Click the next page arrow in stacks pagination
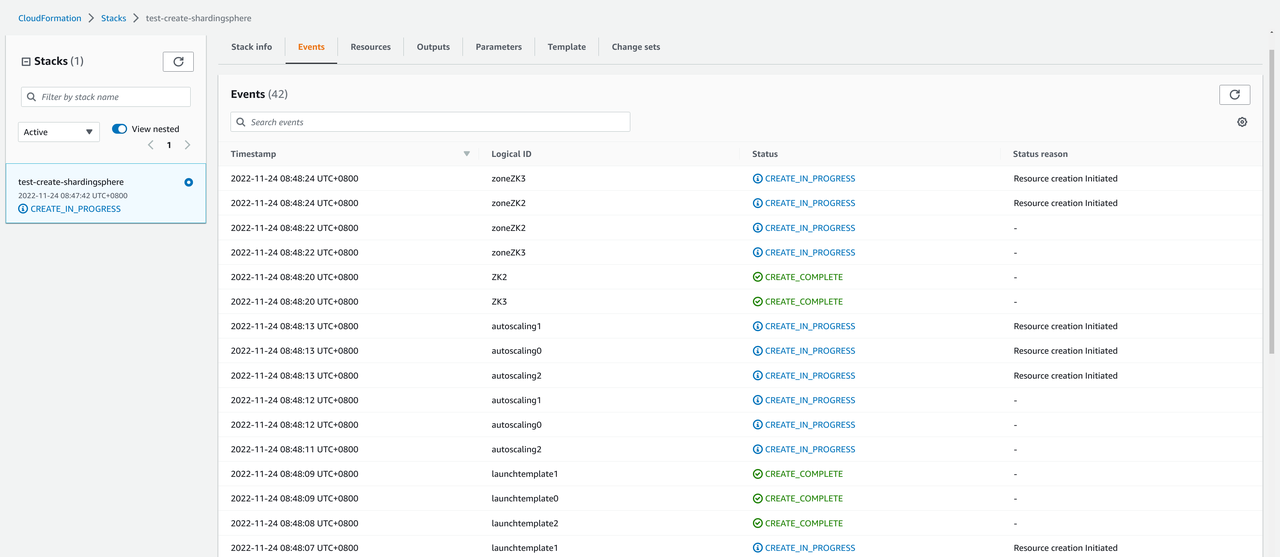This screenshot has height=557, width=1280. click(187, 145)
